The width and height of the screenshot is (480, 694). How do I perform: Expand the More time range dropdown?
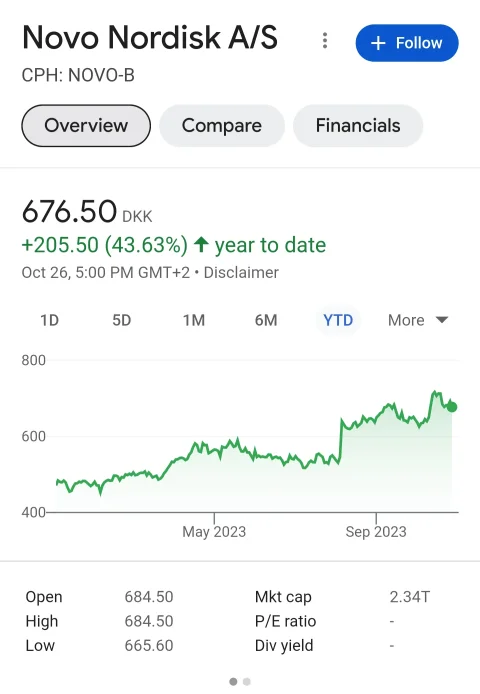click(x=418, y=320)
